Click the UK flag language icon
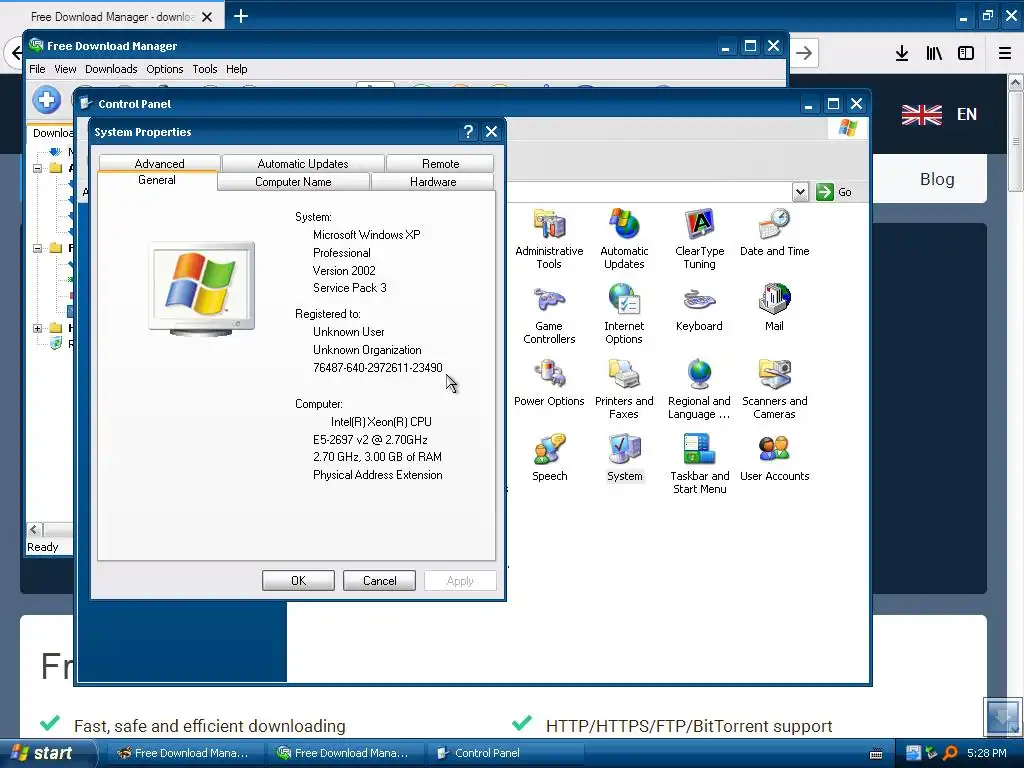This screenshot has height=768, width=1024. [921, 114]
